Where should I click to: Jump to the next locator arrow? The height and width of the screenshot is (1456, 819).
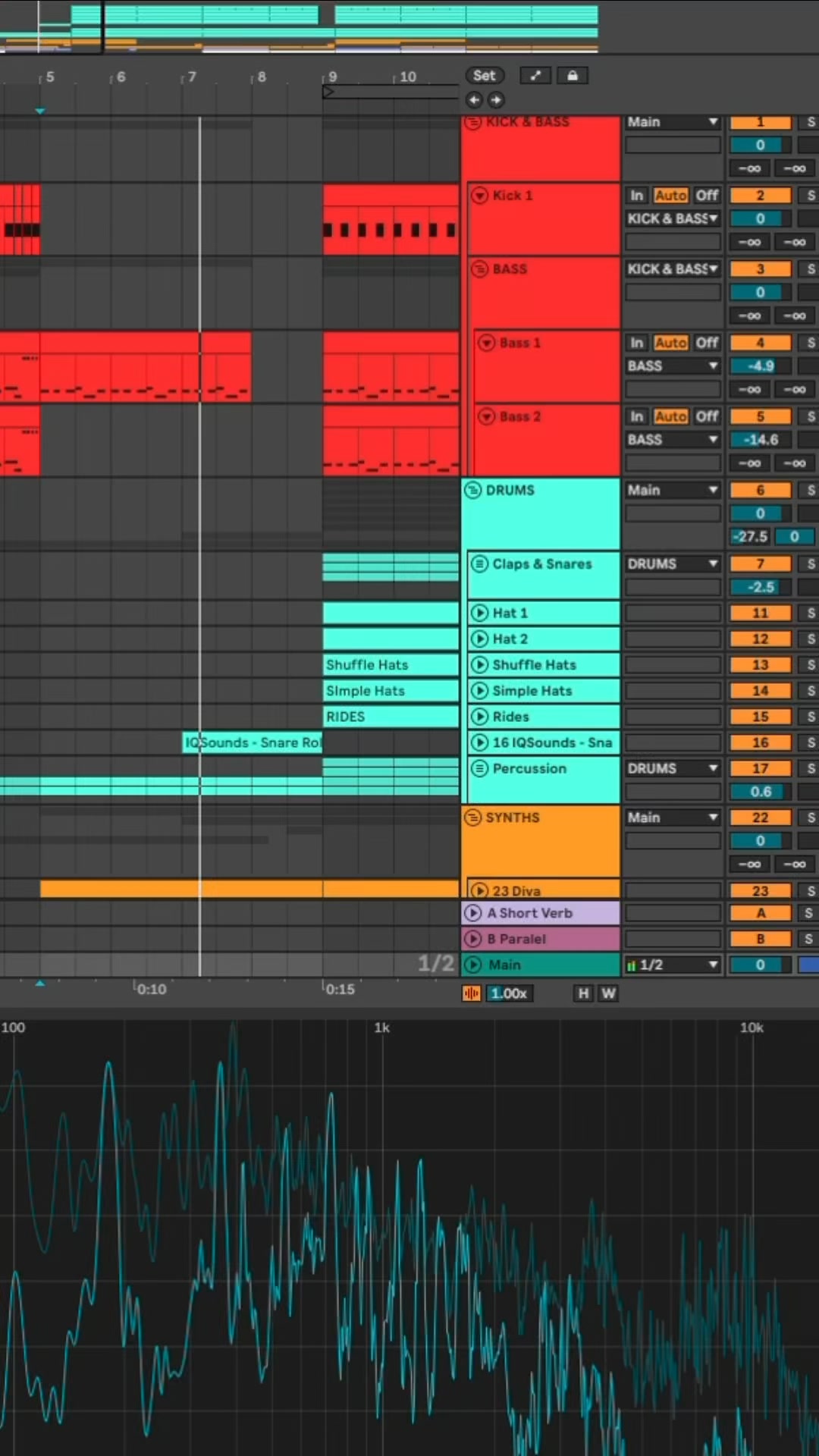pyautogui.click(x=495, y=99)
